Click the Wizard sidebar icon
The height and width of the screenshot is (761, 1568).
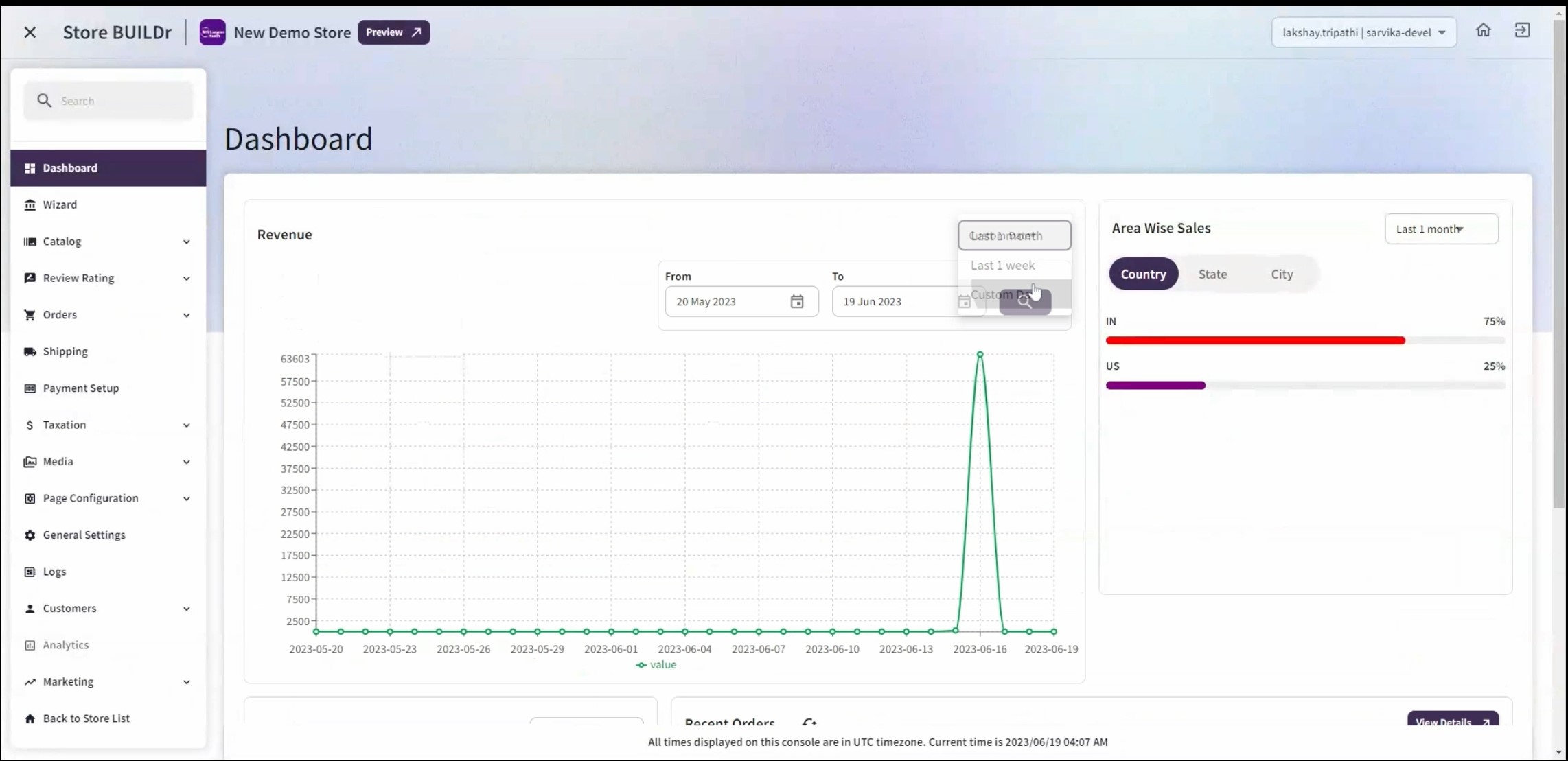(30, 204)
